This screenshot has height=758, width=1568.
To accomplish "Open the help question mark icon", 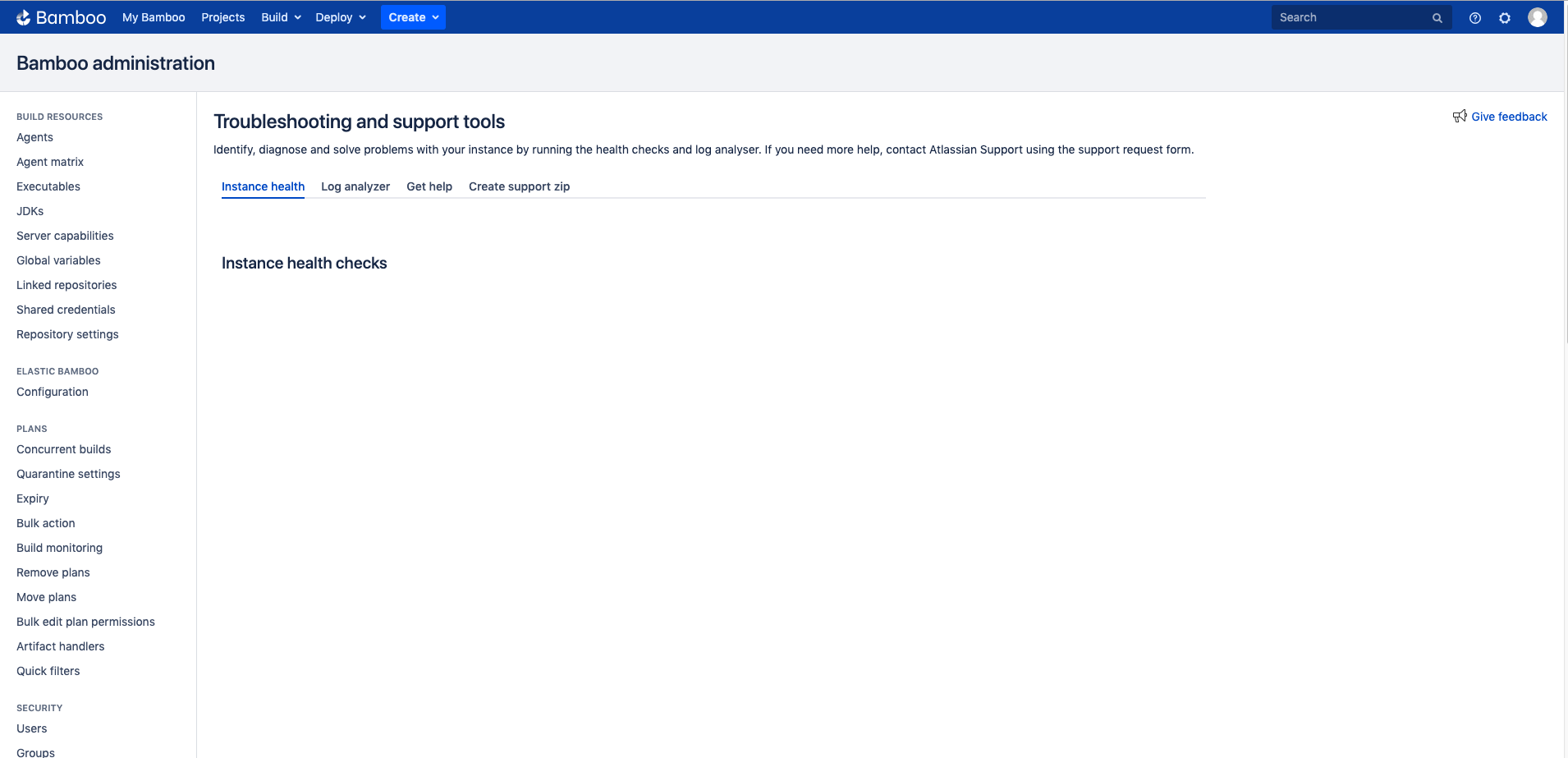I will point(1475,18).
